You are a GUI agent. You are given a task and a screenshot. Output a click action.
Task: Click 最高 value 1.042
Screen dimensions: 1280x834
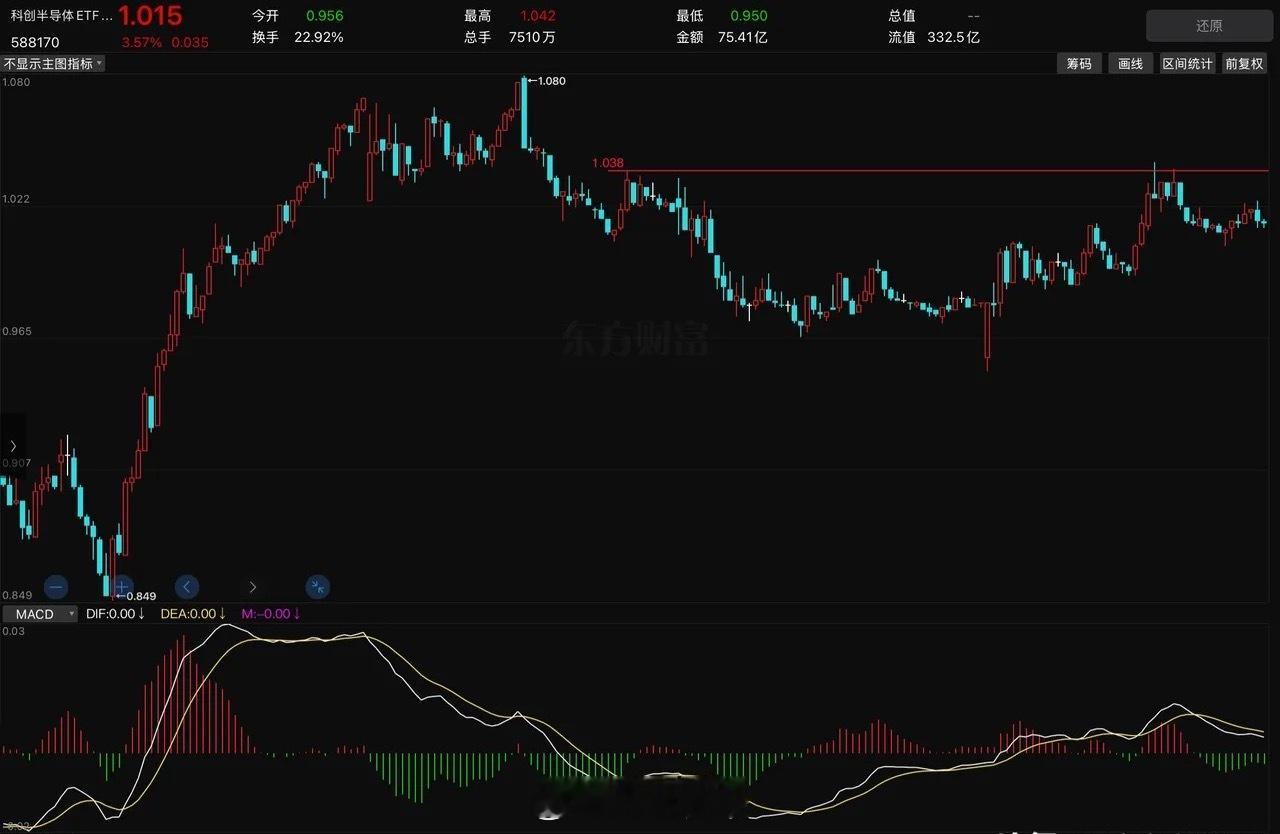[538, 16]
